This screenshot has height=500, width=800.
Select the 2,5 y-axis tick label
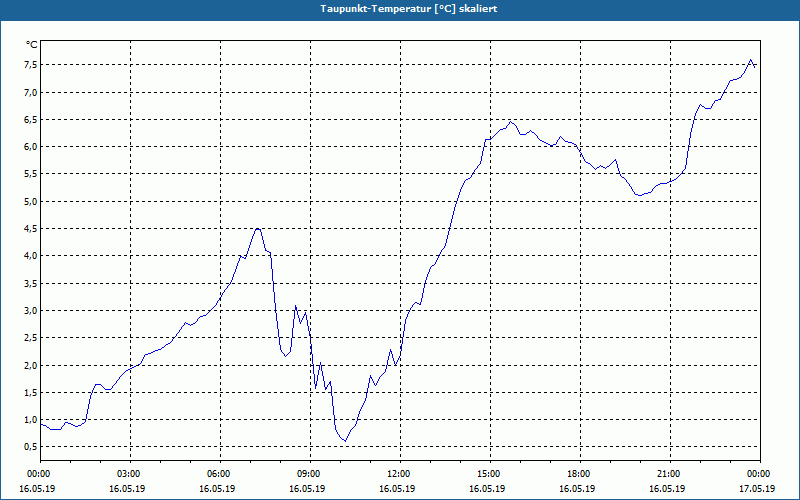point(30,338)
